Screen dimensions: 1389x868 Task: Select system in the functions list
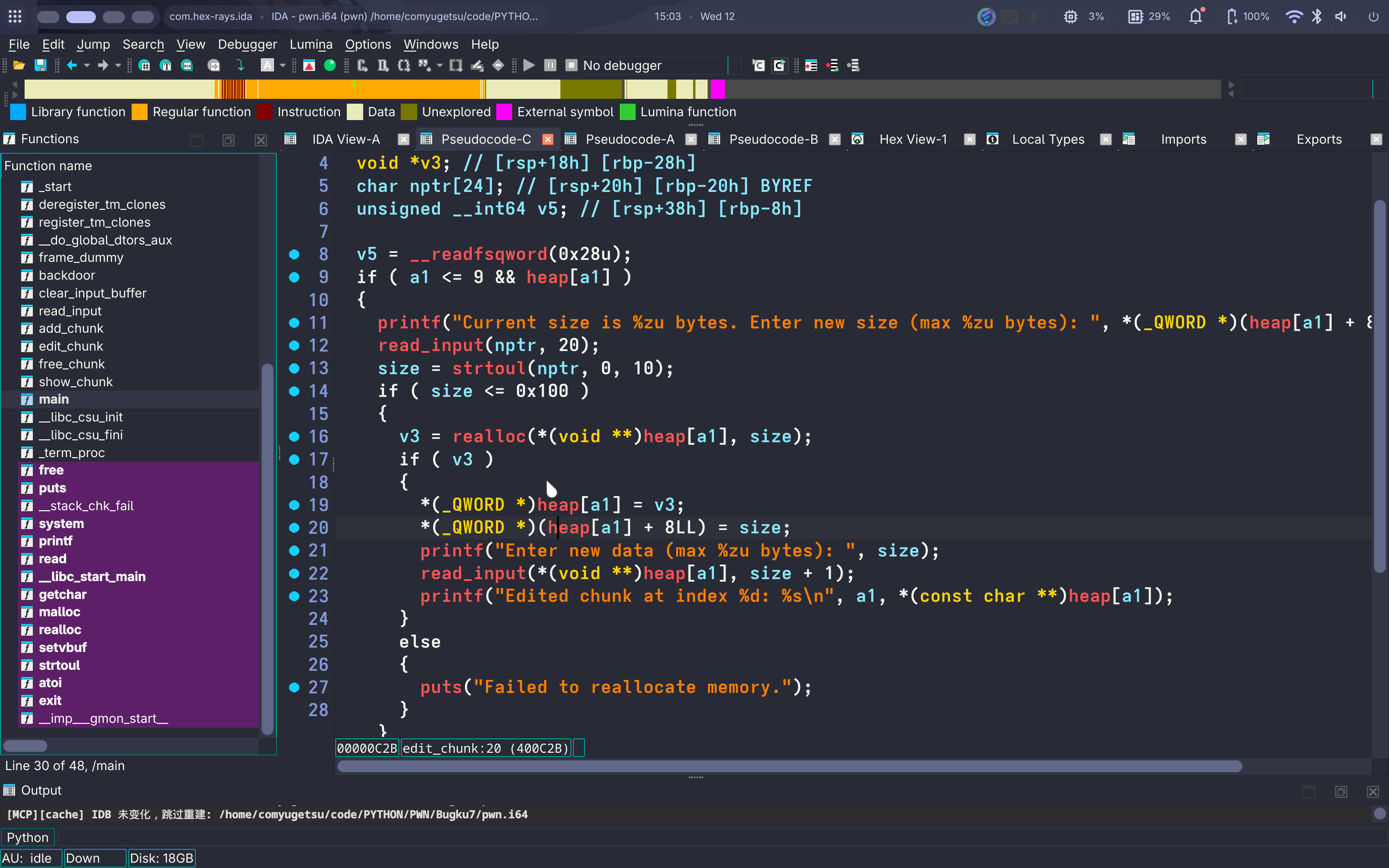click(x=61, y=524)
